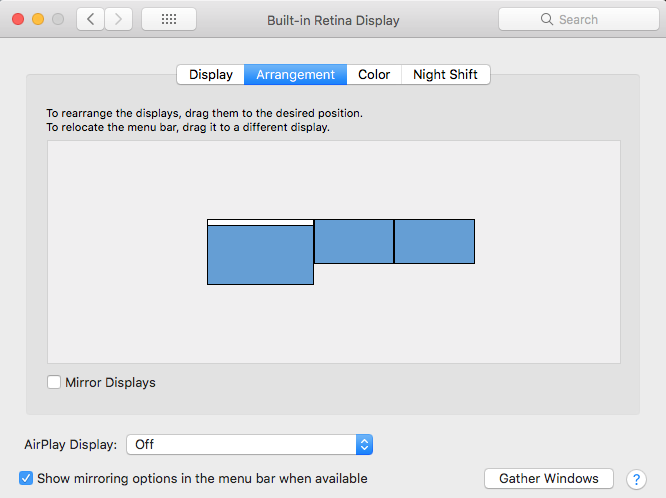The image size is (666, 498).
Task: Select the rightmost display rectangle
Action: (434, 241)
